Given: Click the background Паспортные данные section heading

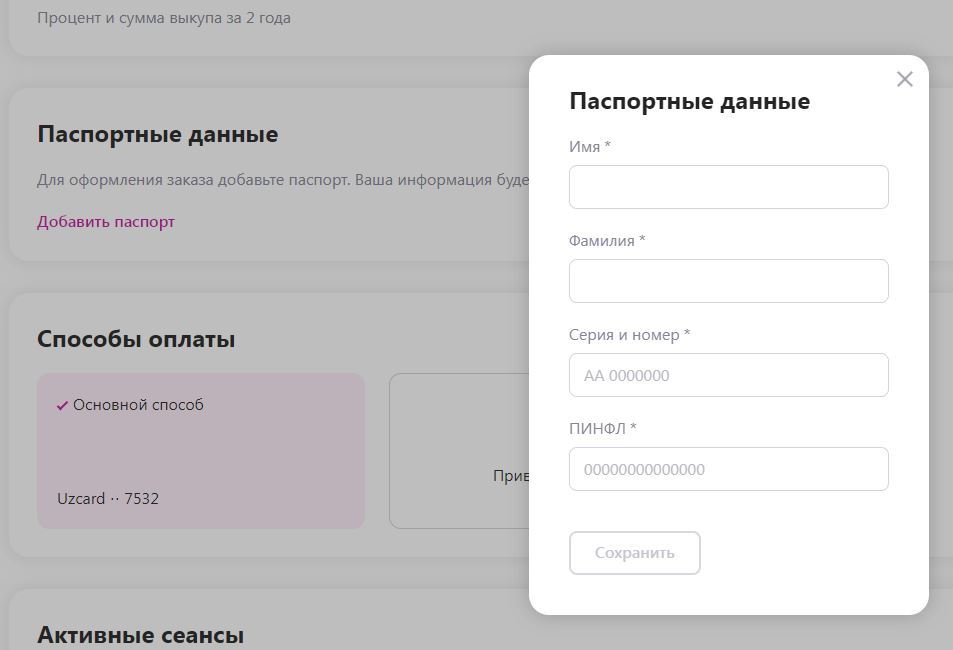Looking at the screenshot, I should [x=157, y=134].
